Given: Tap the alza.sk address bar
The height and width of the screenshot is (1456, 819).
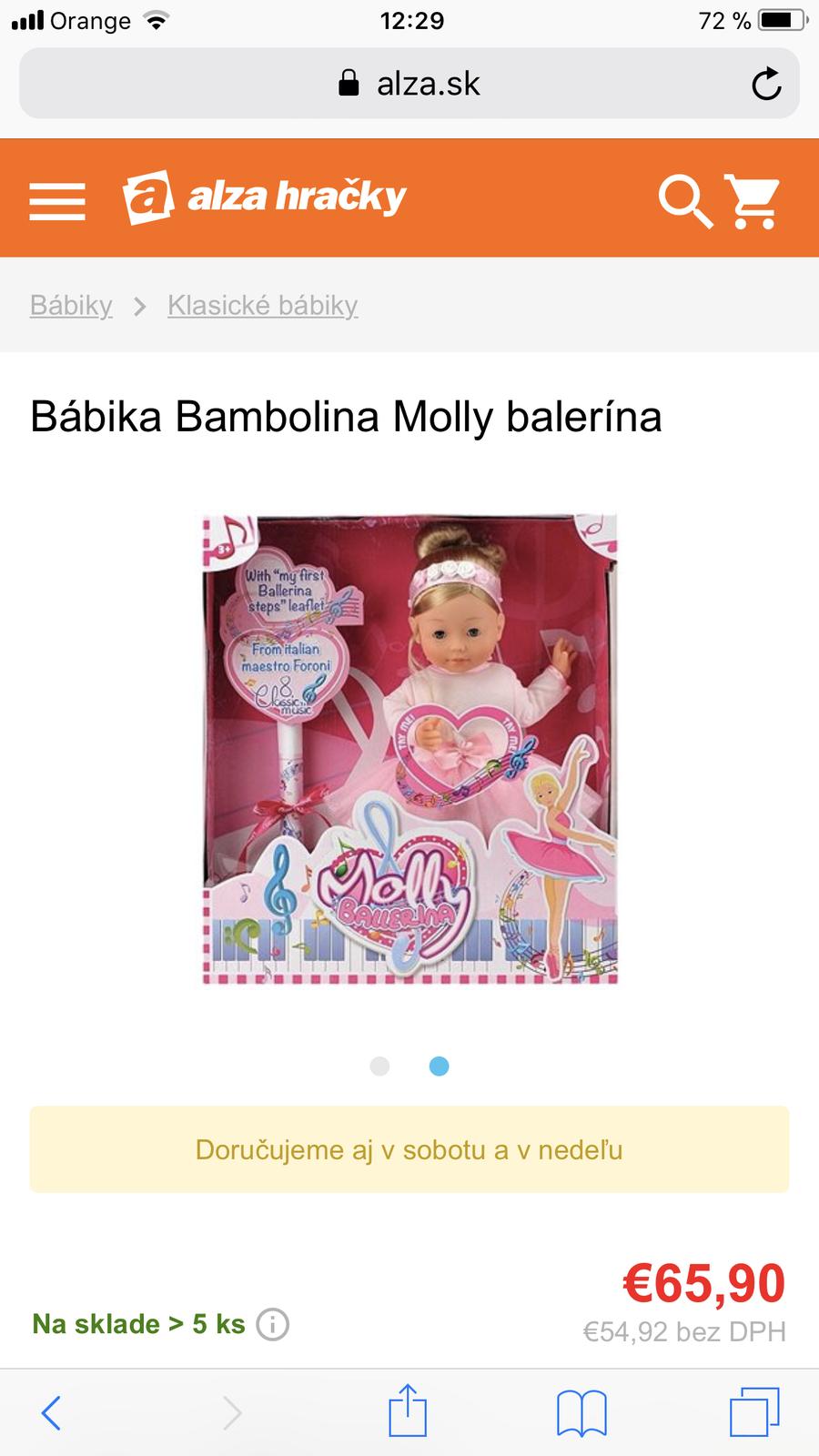Looking at the screenshot, I should 409,84.
